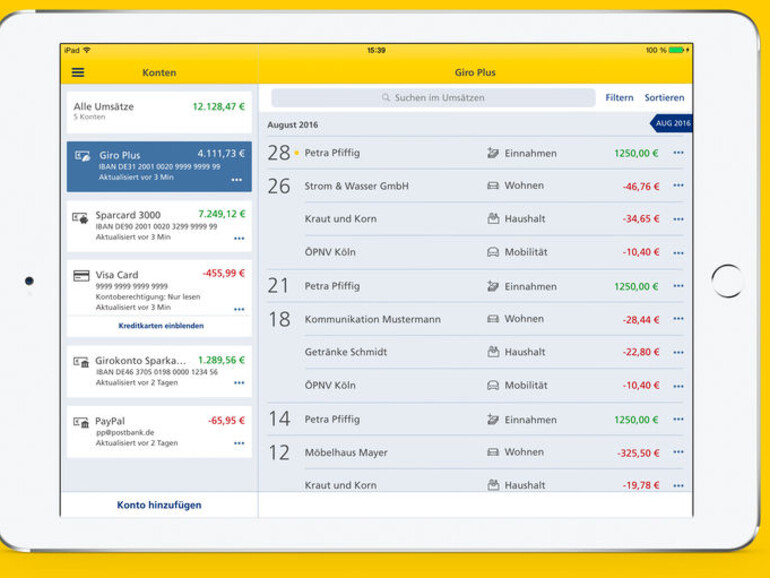Click the Giro Plus account icon
Screen dimensions: 770x578
(x=82, y=156)
